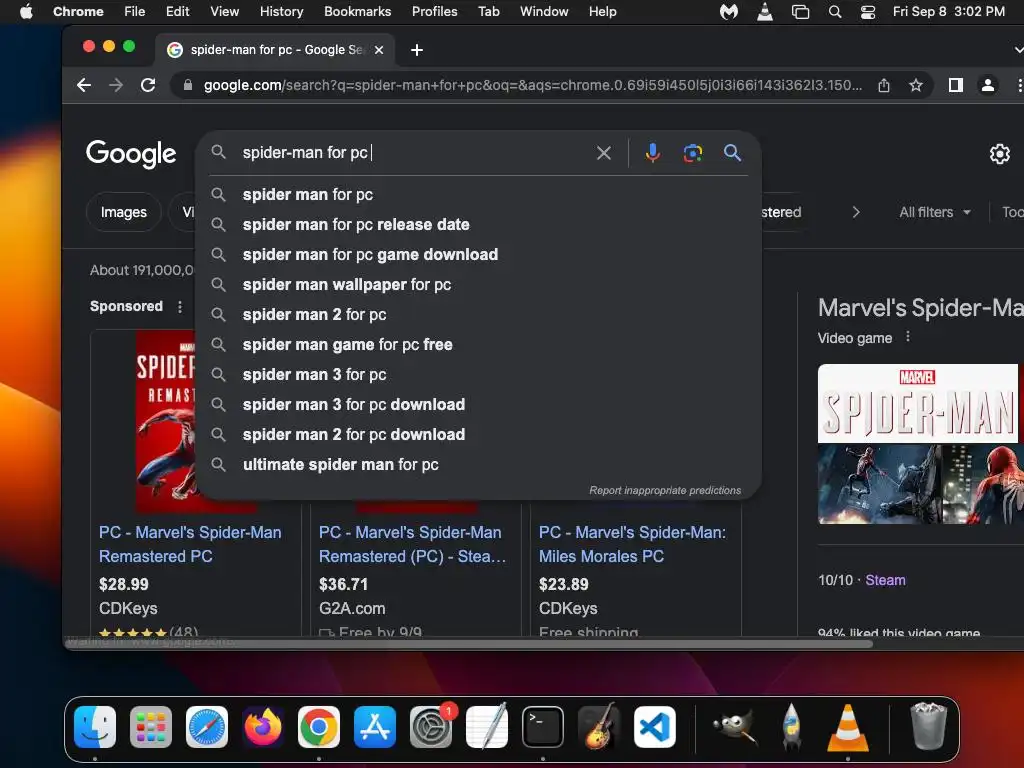Close the spider-man for pc tab
The height and width of the screenshot is (768, 1024).
tap(379, 50)
